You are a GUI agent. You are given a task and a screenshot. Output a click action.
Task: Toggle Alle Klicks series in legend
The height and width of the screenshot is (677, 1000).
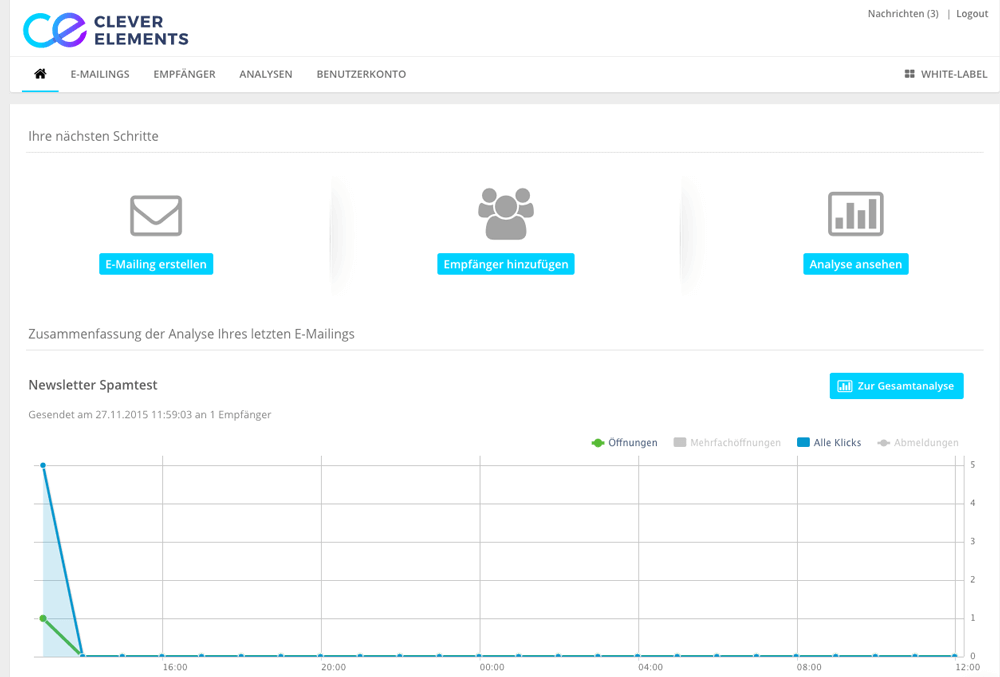(x=829, y=442)
